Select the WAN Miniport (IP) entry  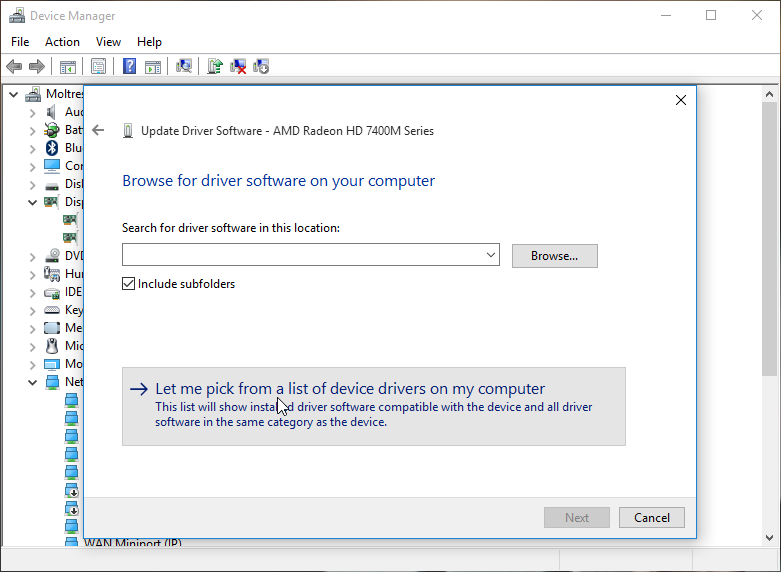coord(132,542)
